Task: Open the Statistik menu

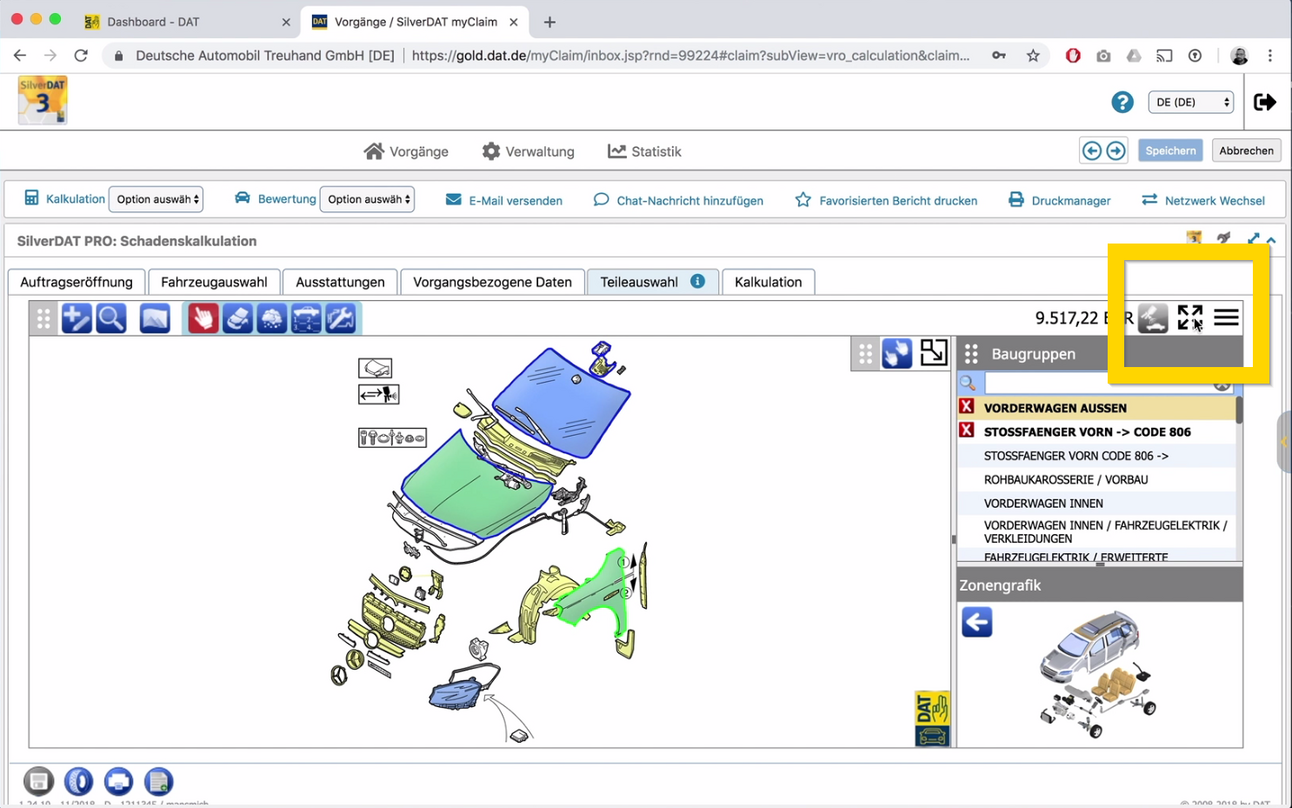Action: pyautogui.click(x=645, y=151)
